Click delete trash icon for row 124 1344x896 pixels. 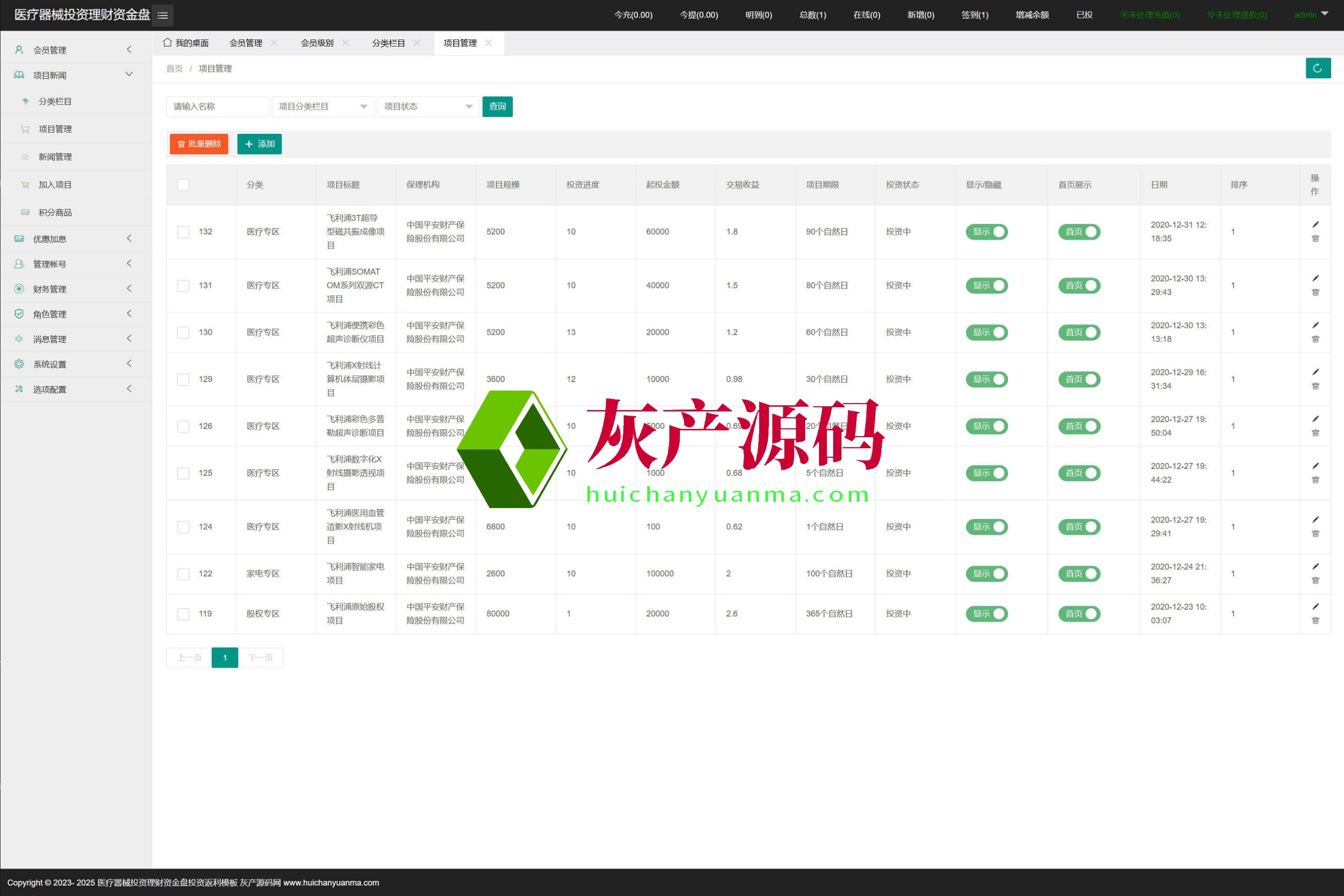(1315, 534)
